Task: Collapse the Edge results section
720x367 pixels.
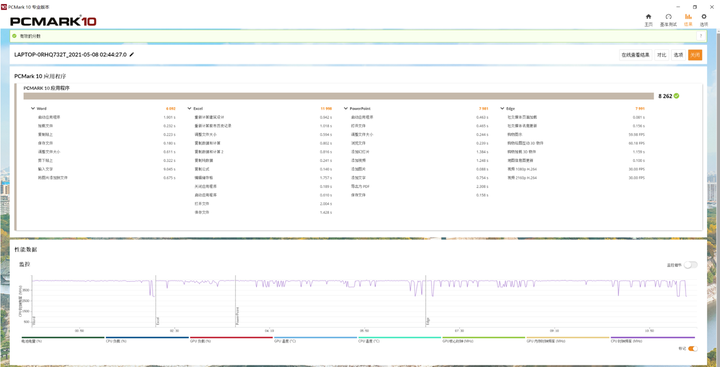Action: [x=502, y=109]
